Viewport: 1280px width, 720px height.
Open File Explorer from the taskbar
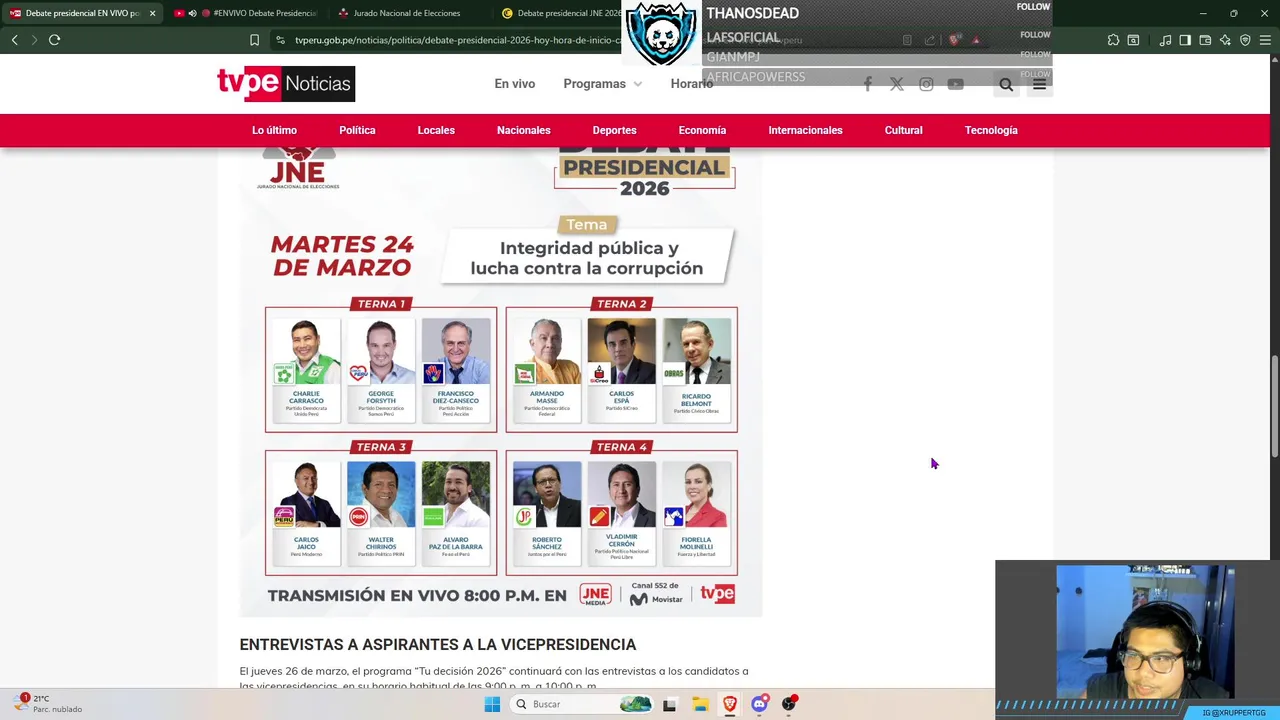(700, 704)
